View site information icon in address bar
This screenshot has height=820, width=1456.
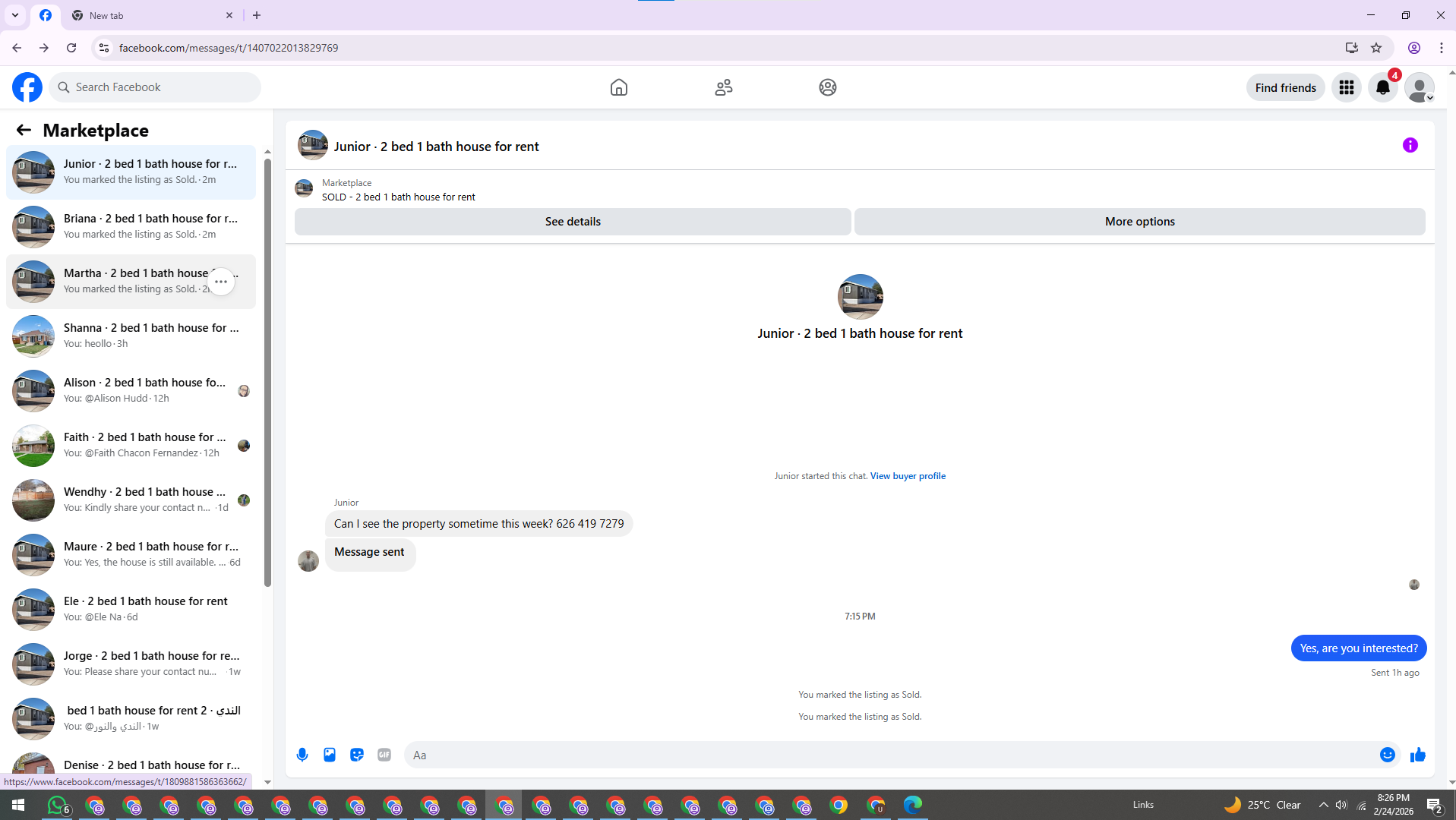pos(104,48)
